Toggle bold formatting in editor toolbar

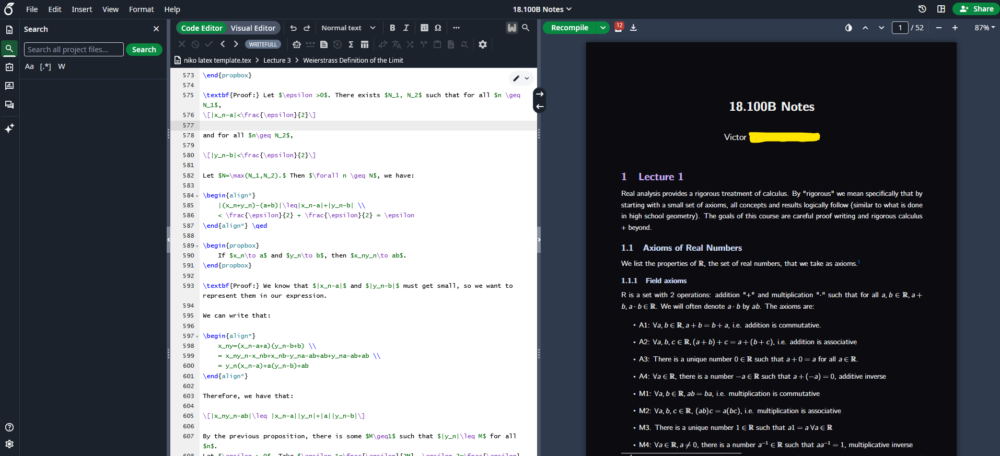coord(392,28)
